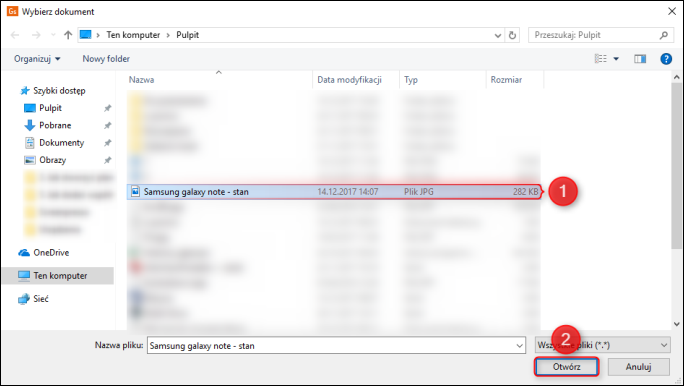Image resolution: width=684 pixels, height=386 pixels.
Task: Click the JPG icon of Samsung galaxy note file
Action: (x=136, y=191)
